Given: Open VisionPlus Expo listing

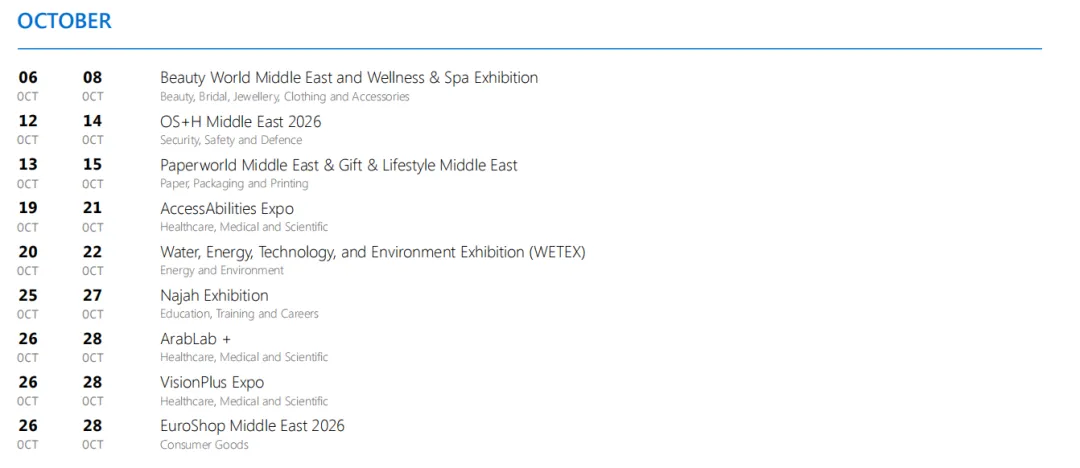Looking at the screenshot, I should click(x=211, y=383).
